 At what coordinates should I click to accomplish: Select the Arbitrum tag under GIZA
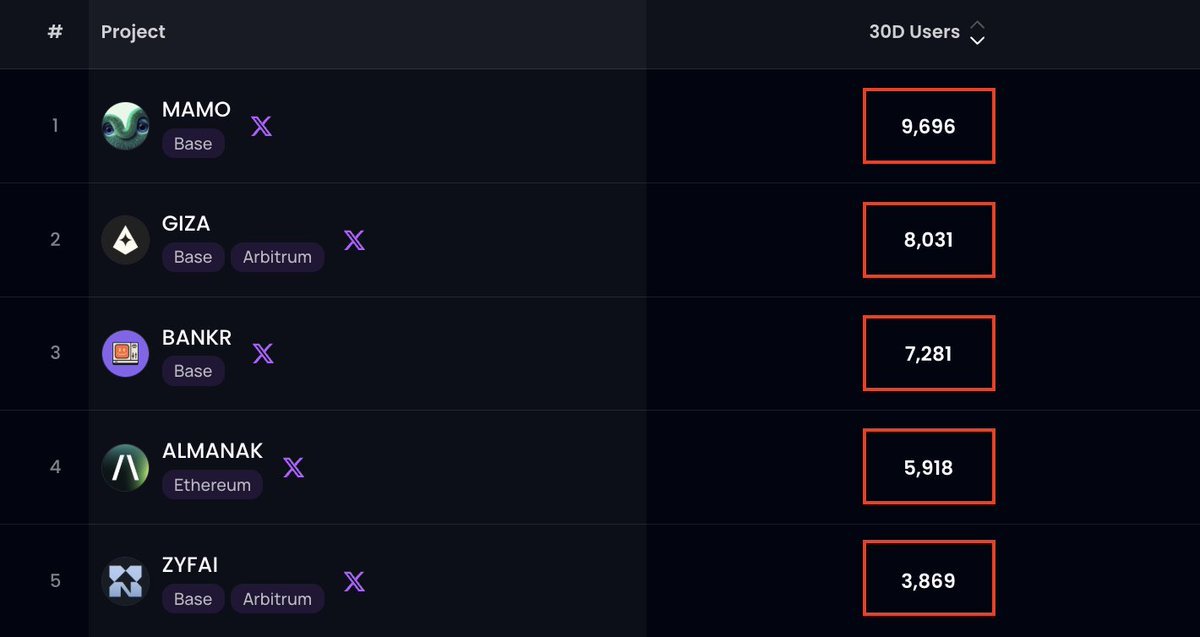click(x=277, y=257)
